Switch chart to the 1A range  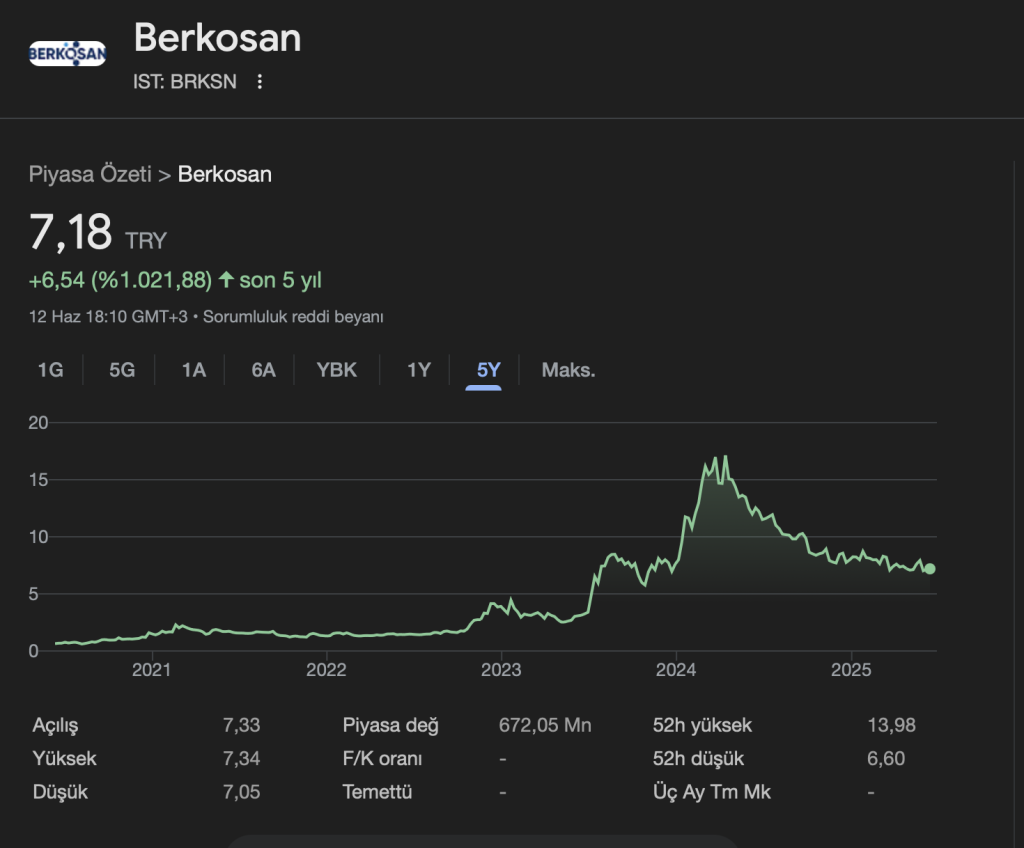pos(194,370)
